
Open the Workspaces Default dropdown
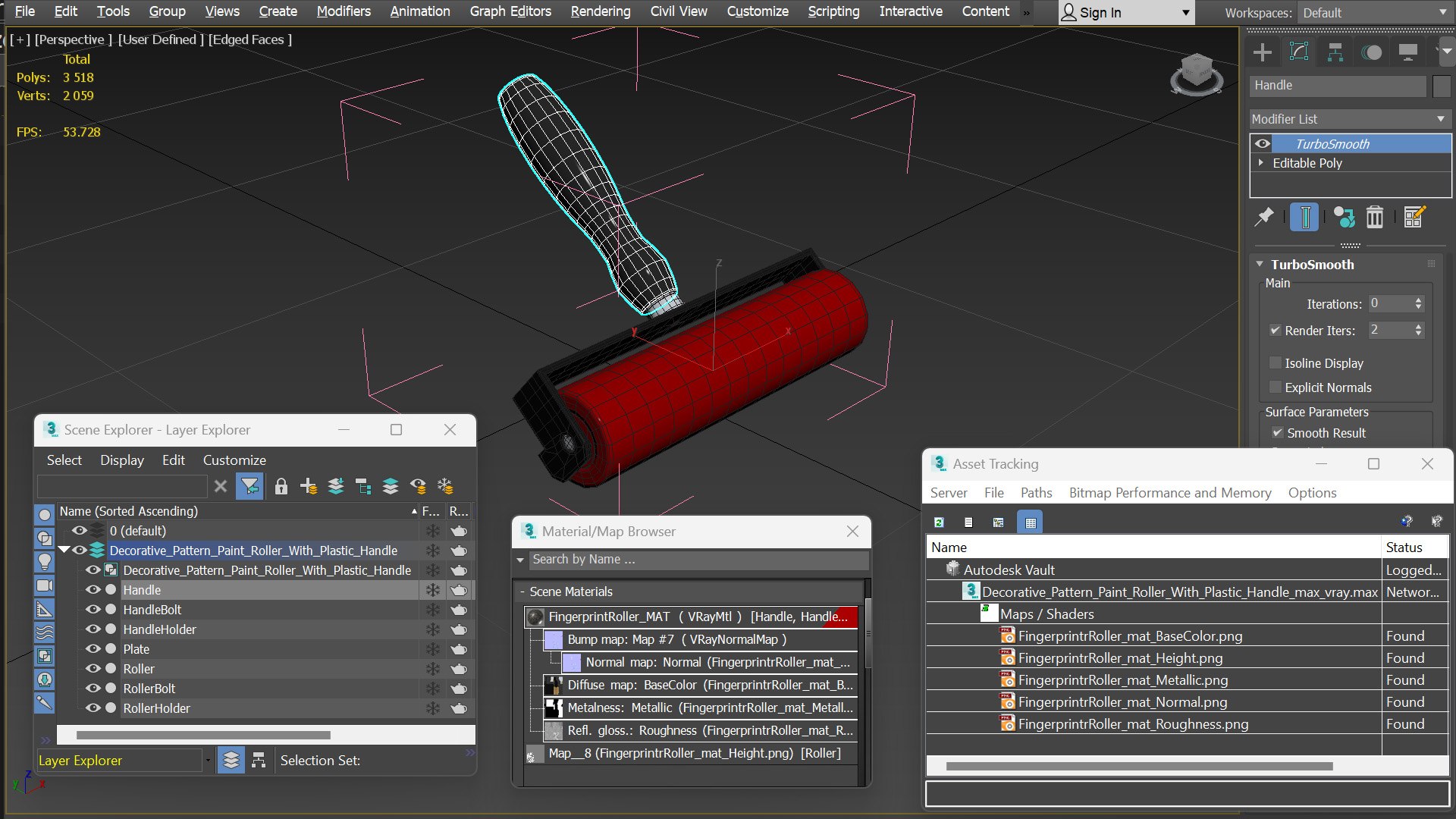[x=1374, y=13]
